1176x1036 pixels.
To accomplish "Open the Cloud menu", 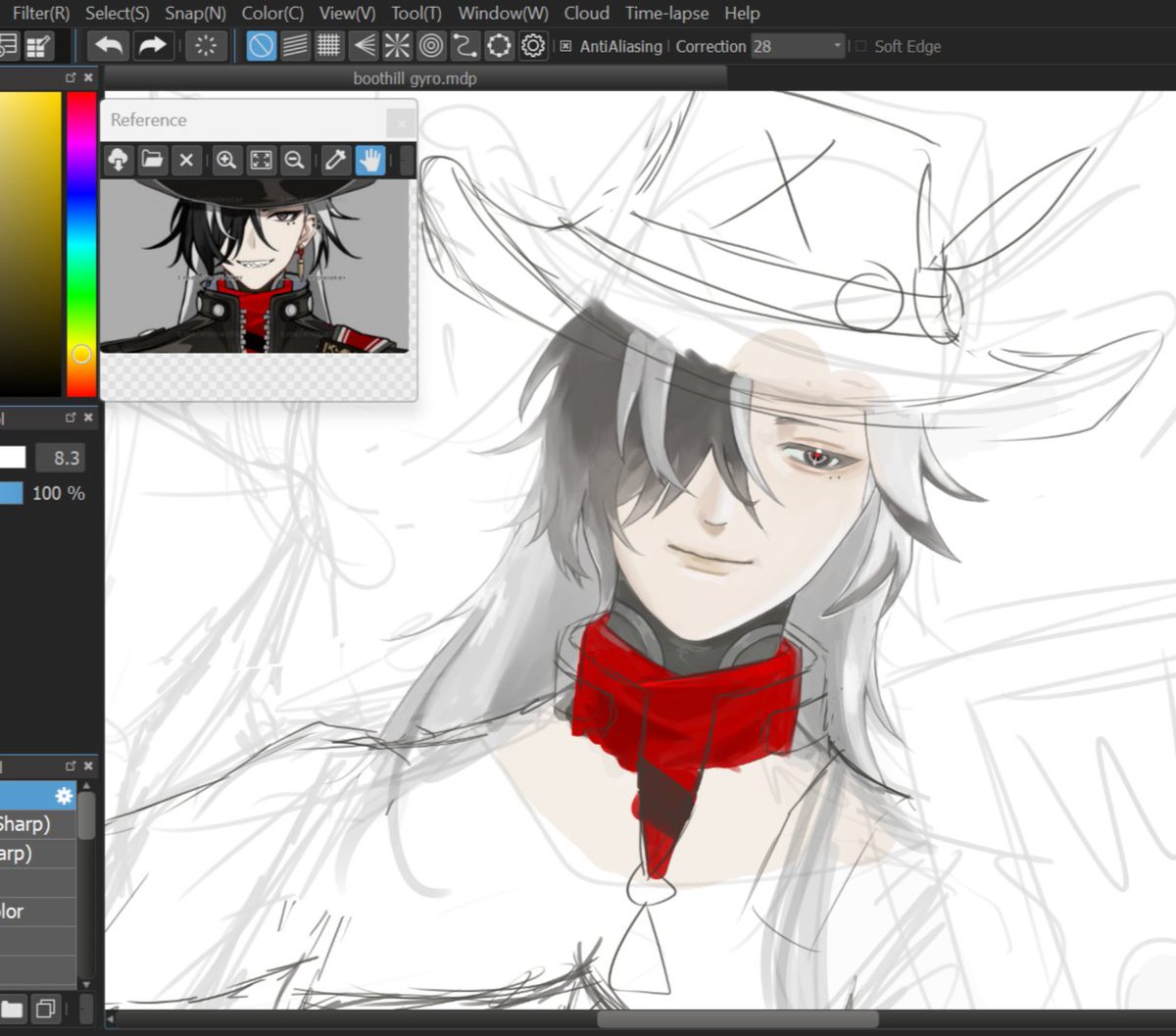I will 587,14.
